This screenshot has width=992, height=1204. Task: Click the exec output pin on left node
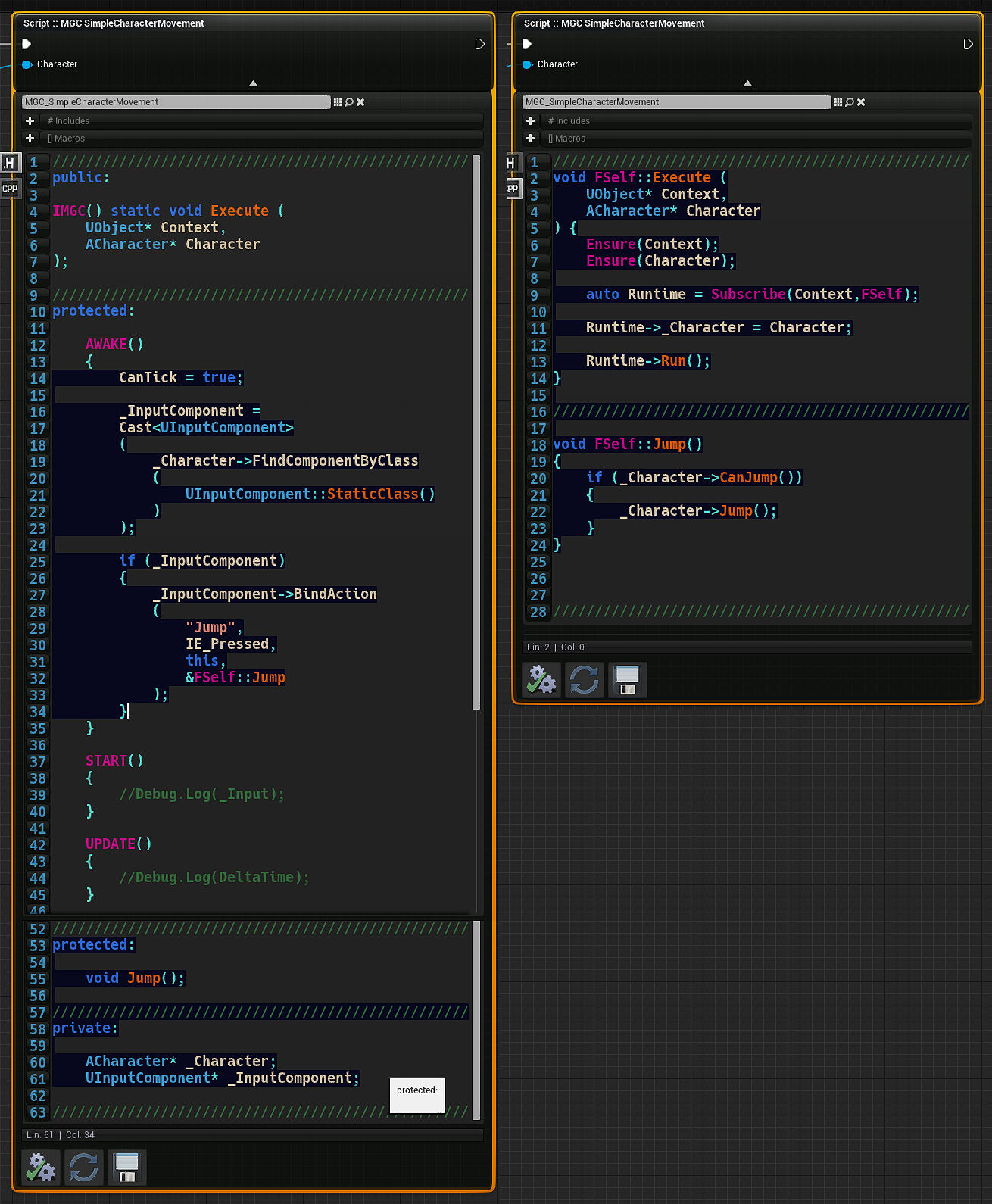point(479,44)
